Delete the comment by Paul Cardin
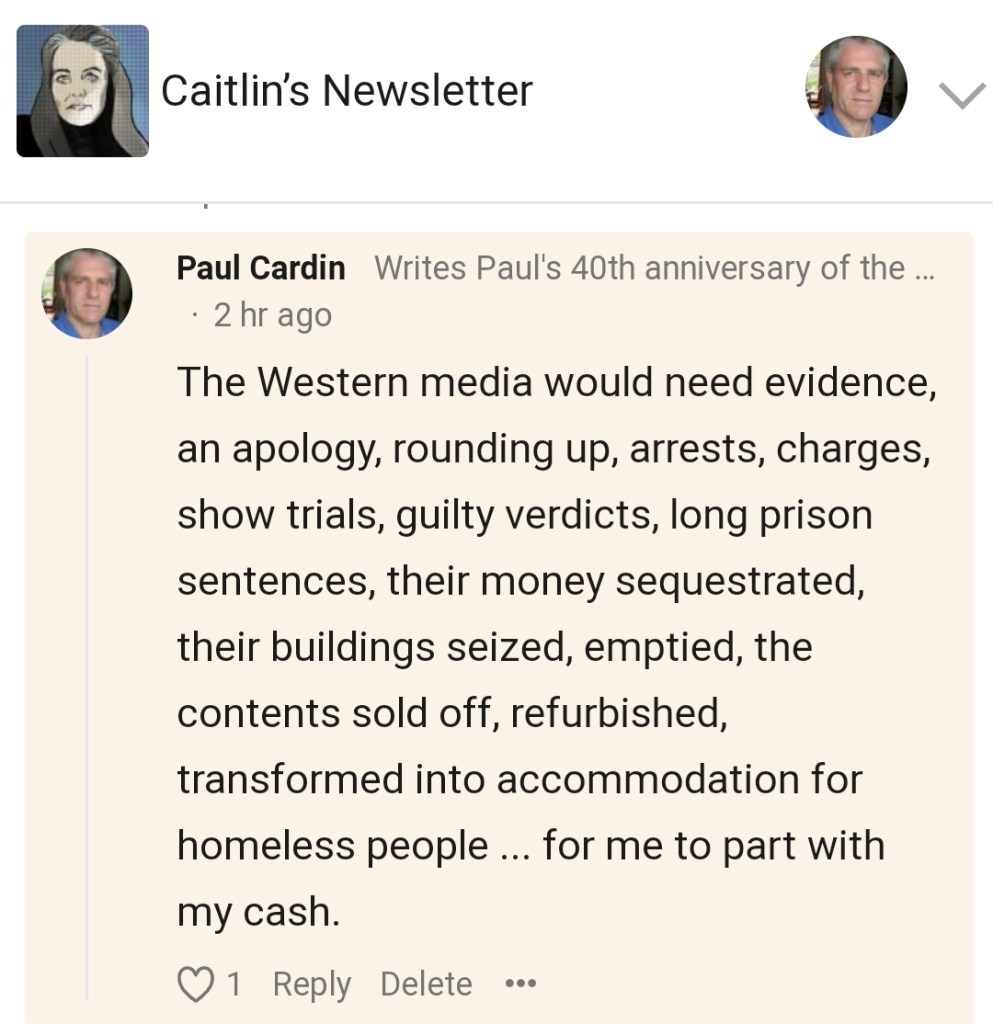 tap(426, 984)
